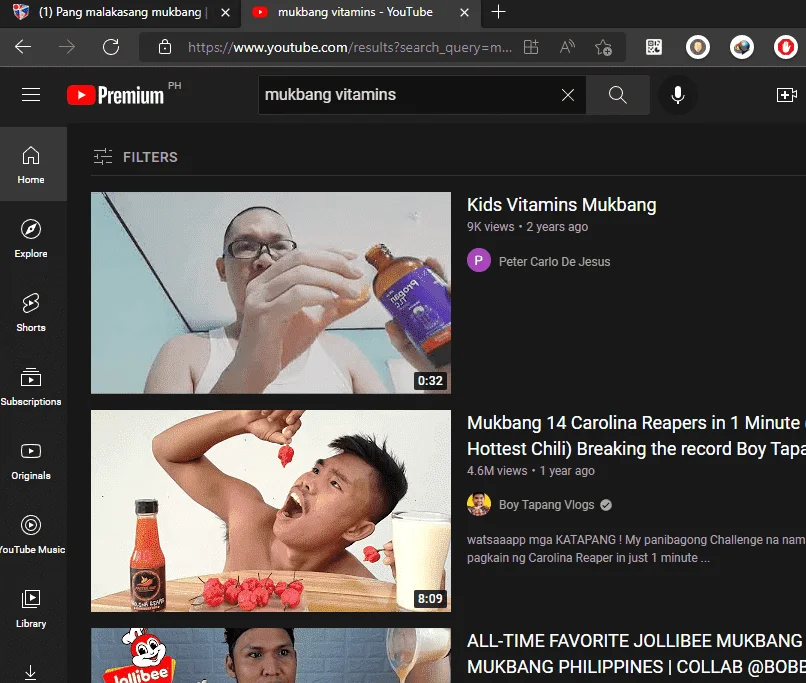Open Originals in the sidebar
The image size is (806, 683).
pos(31,460)
